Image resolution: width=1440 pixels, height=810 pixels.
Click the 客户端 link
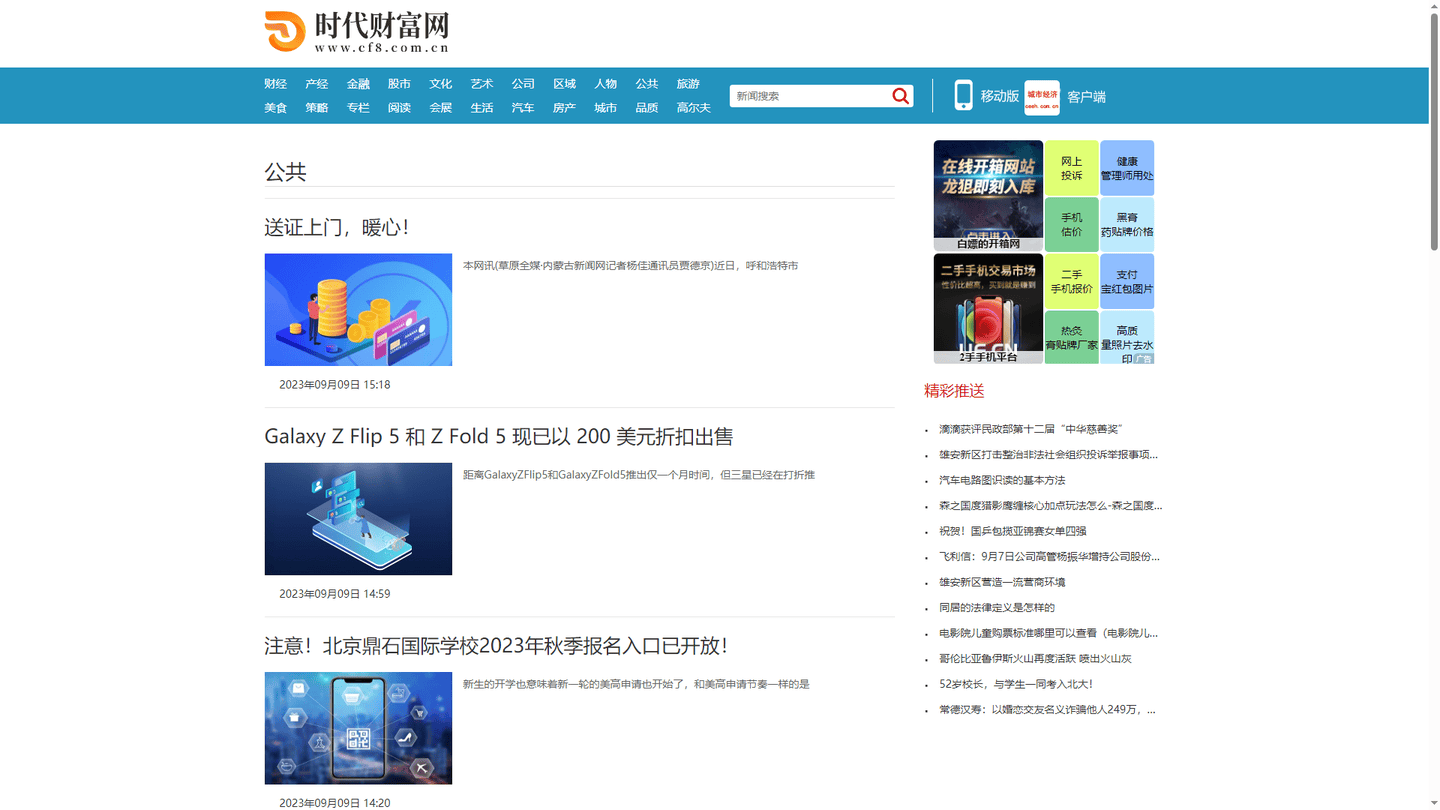coord(1086,97)
